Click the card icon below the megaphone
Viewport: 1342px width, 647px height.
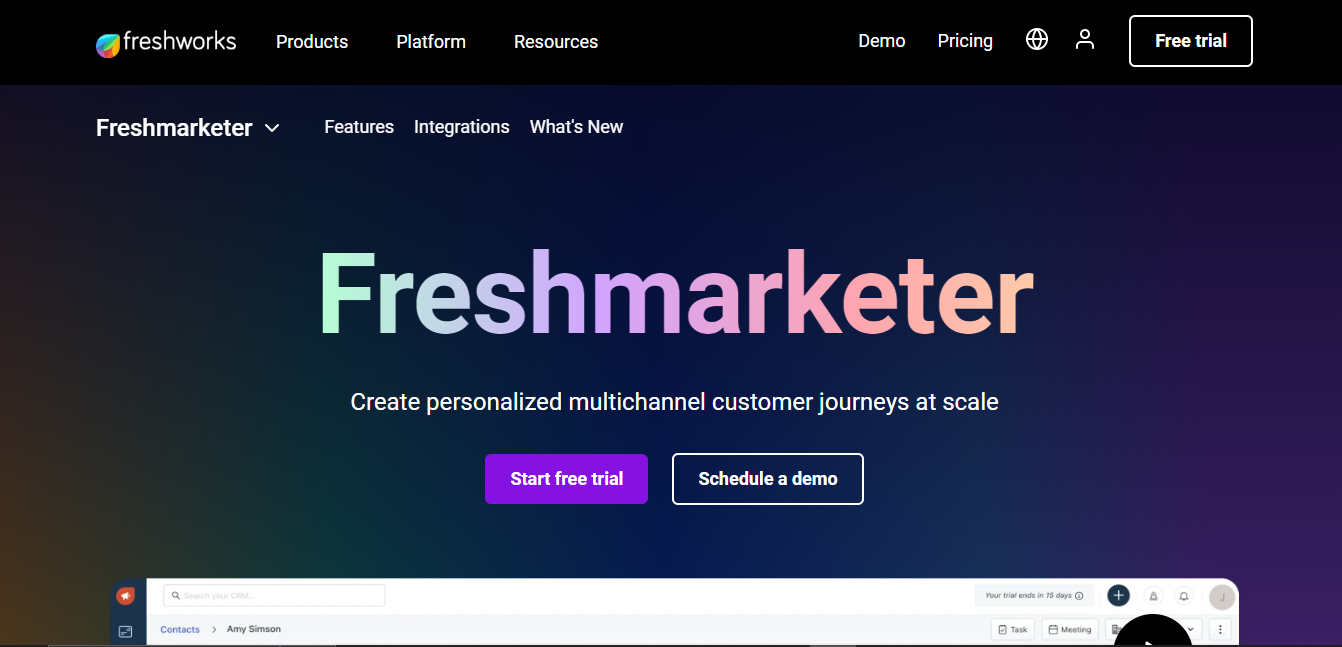click(125, 631)
